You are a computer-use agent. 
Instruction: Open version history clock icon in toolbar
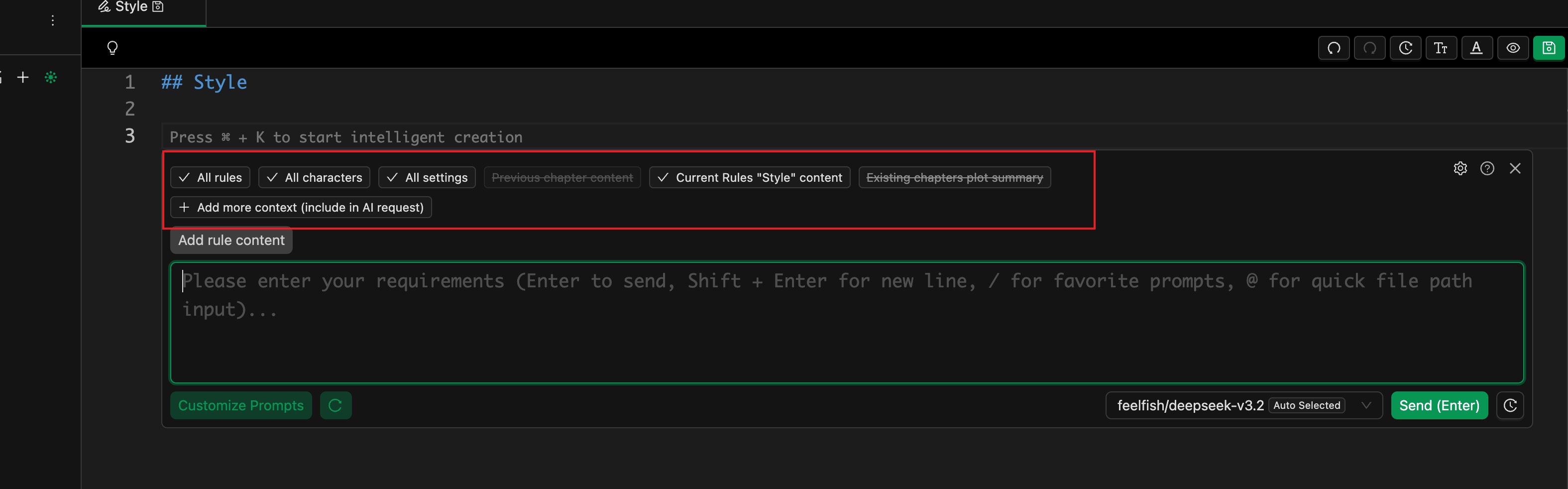click(1405, 48)
